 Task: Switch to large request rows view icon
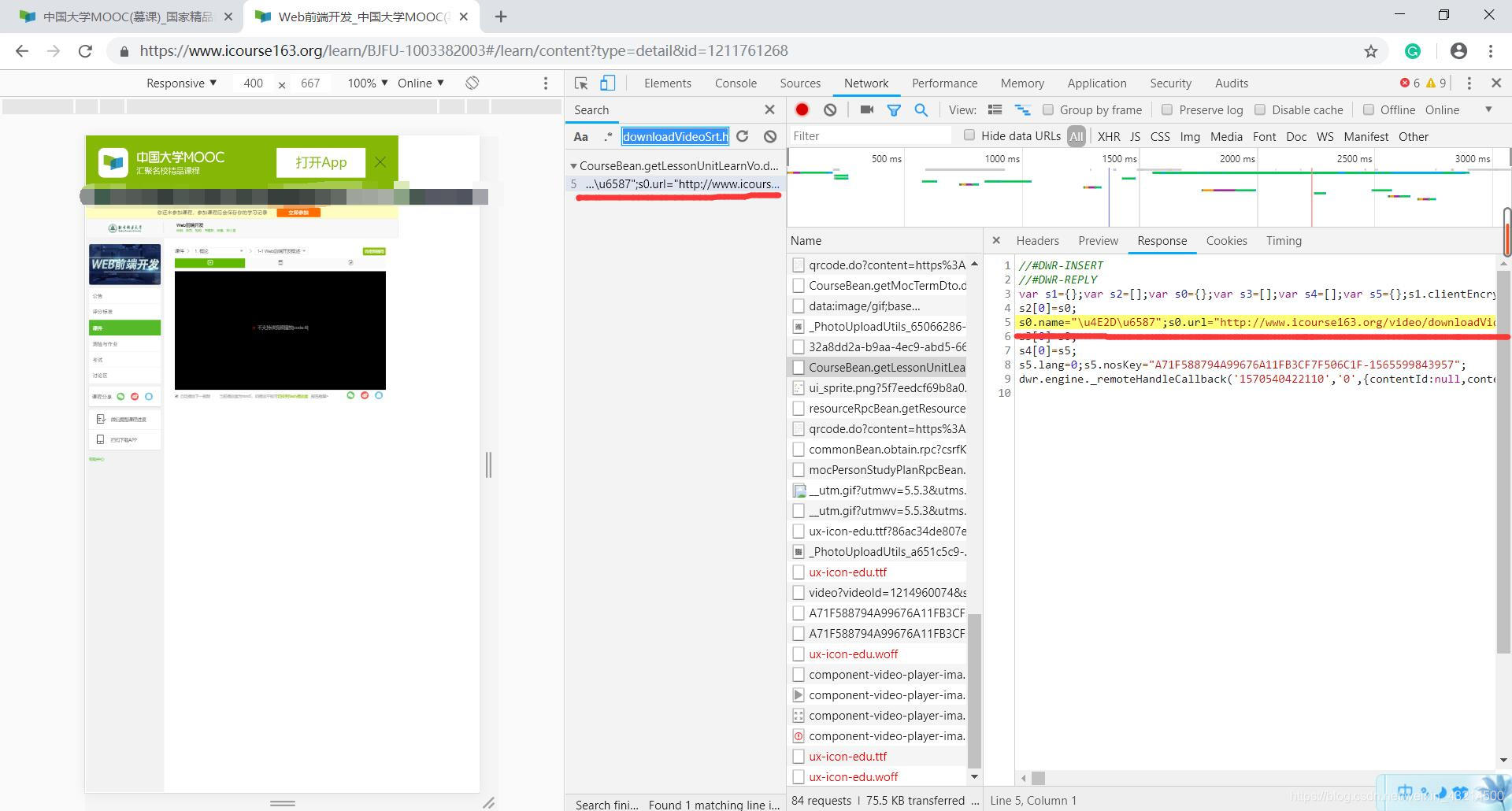995,110
